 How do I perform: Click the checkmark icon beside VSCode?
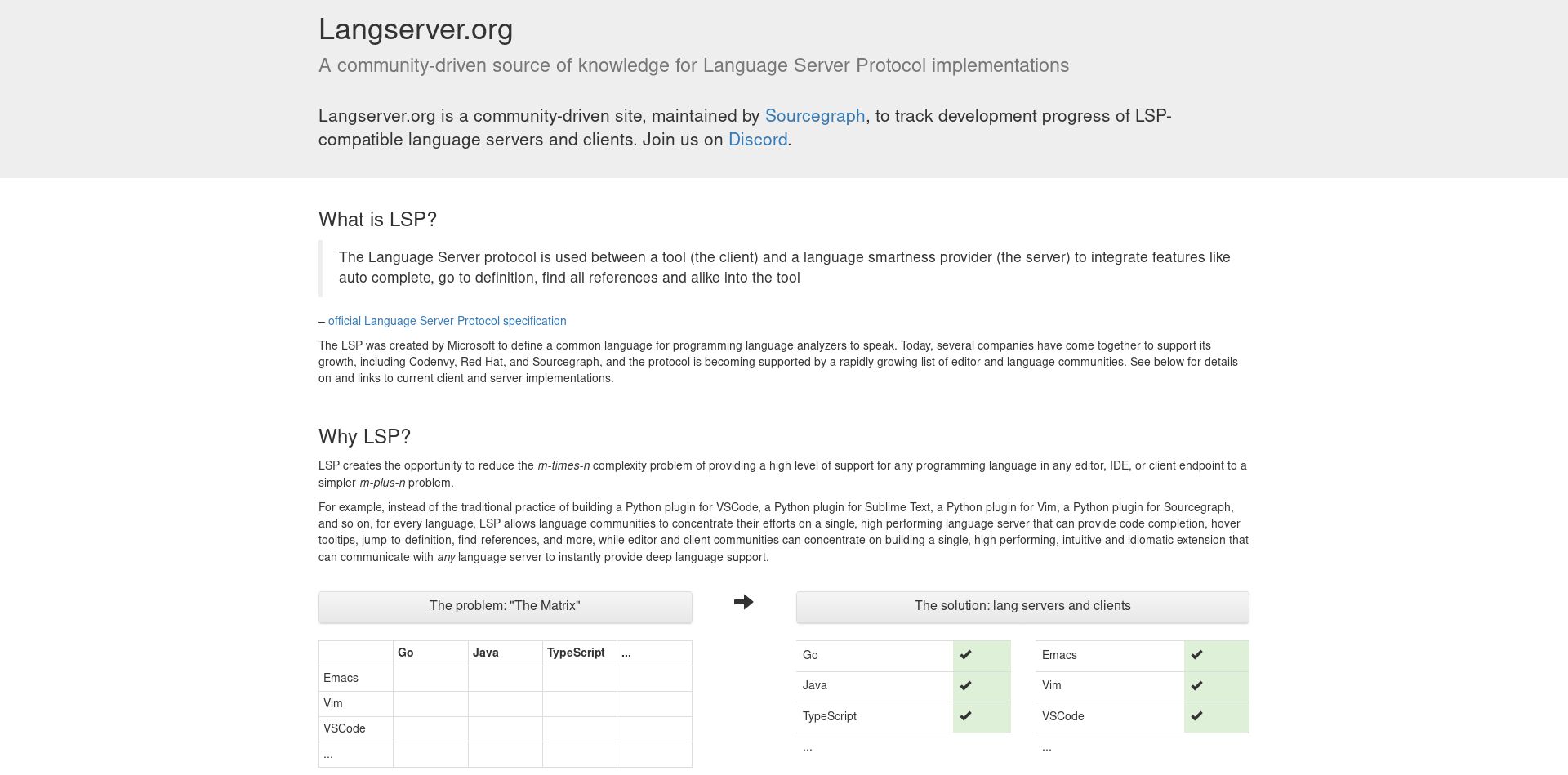pos(1197,716)
